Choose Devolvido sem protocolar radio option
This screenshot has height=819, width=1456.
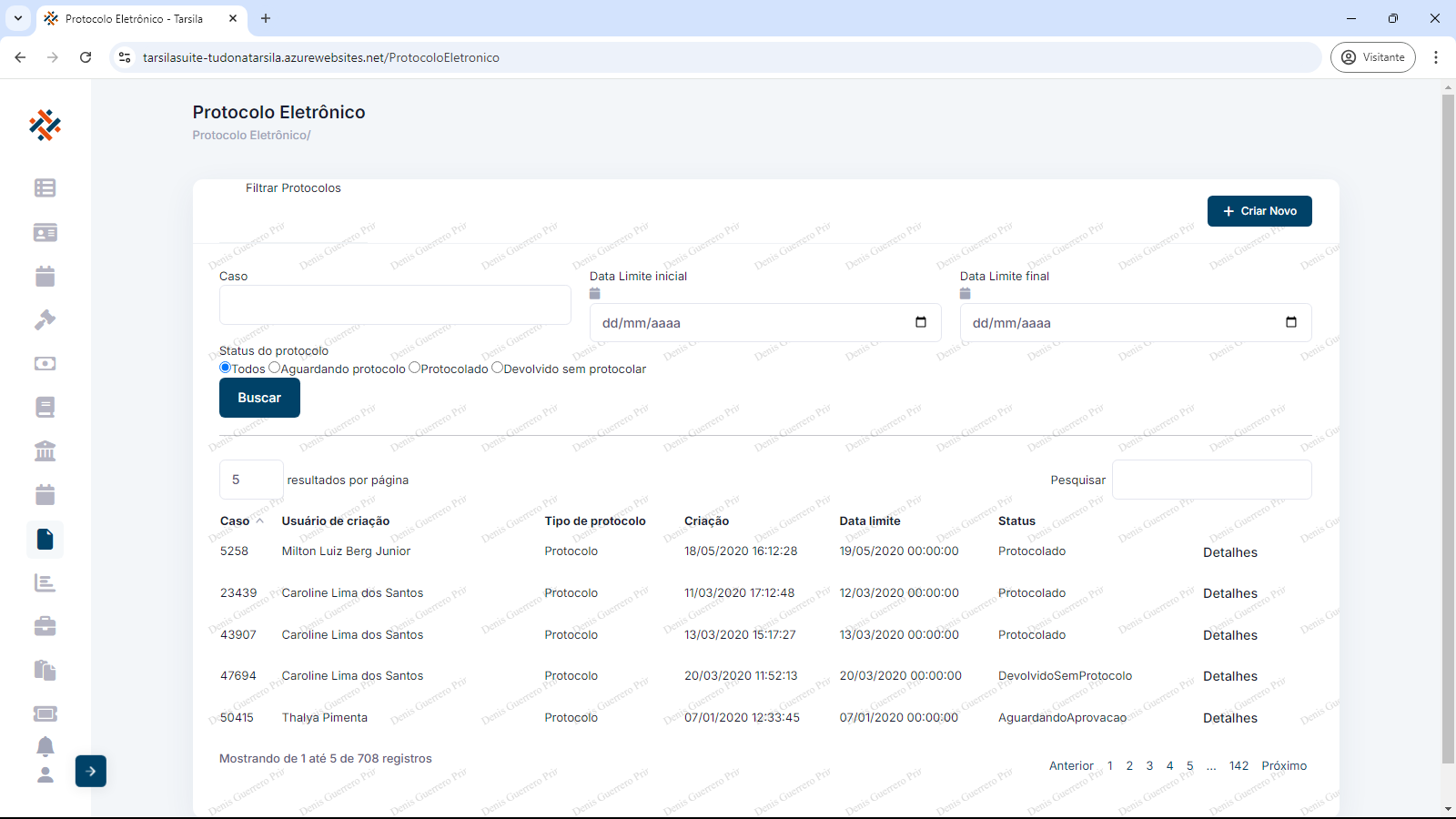pyautogui.click(x=497, y=368)
